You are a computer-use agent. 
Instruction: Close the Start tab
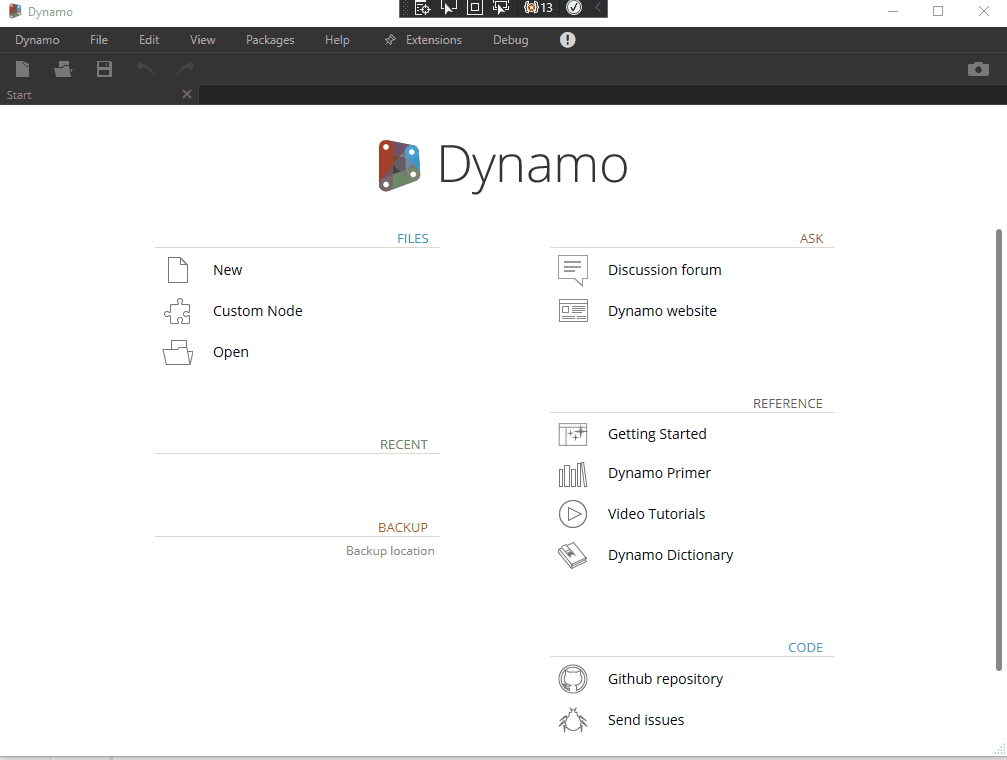(187, 94)
